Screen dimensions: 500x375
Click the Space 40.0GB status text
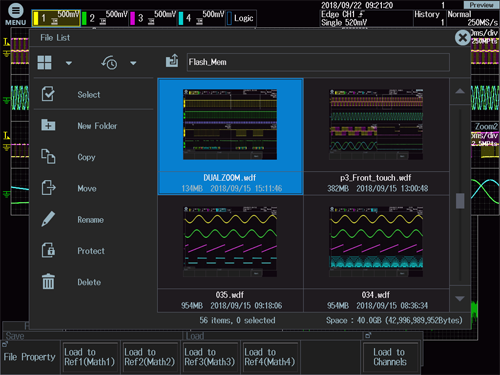pyautogui.click(x=394, y=320)
